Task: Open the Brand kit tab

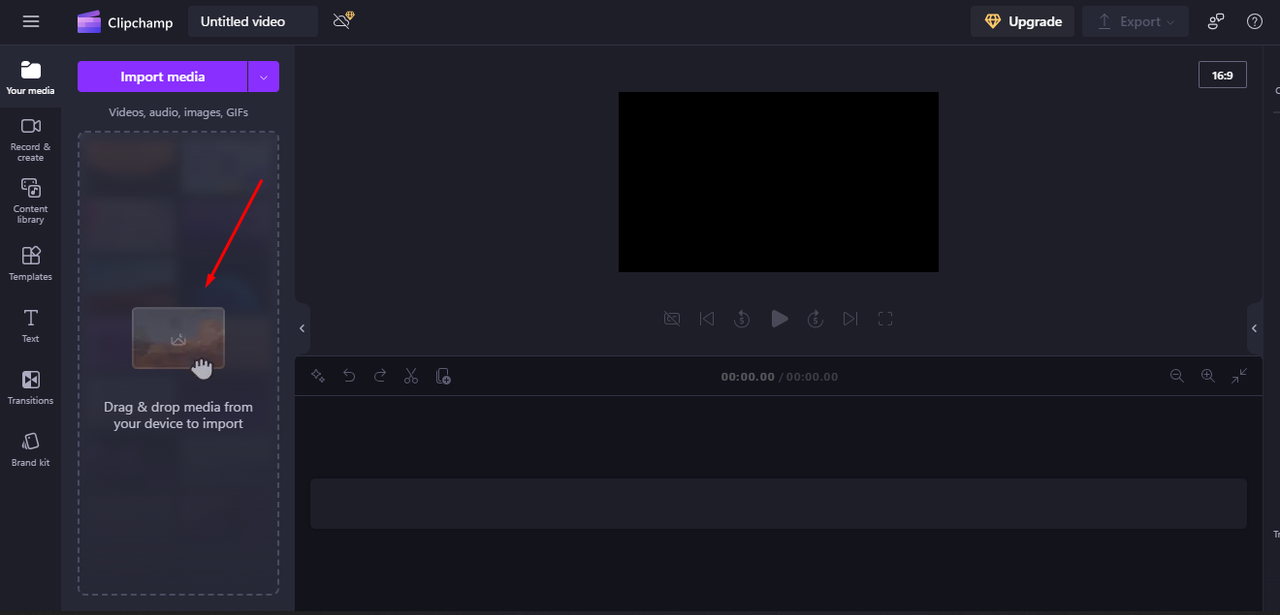Action: 30,449
